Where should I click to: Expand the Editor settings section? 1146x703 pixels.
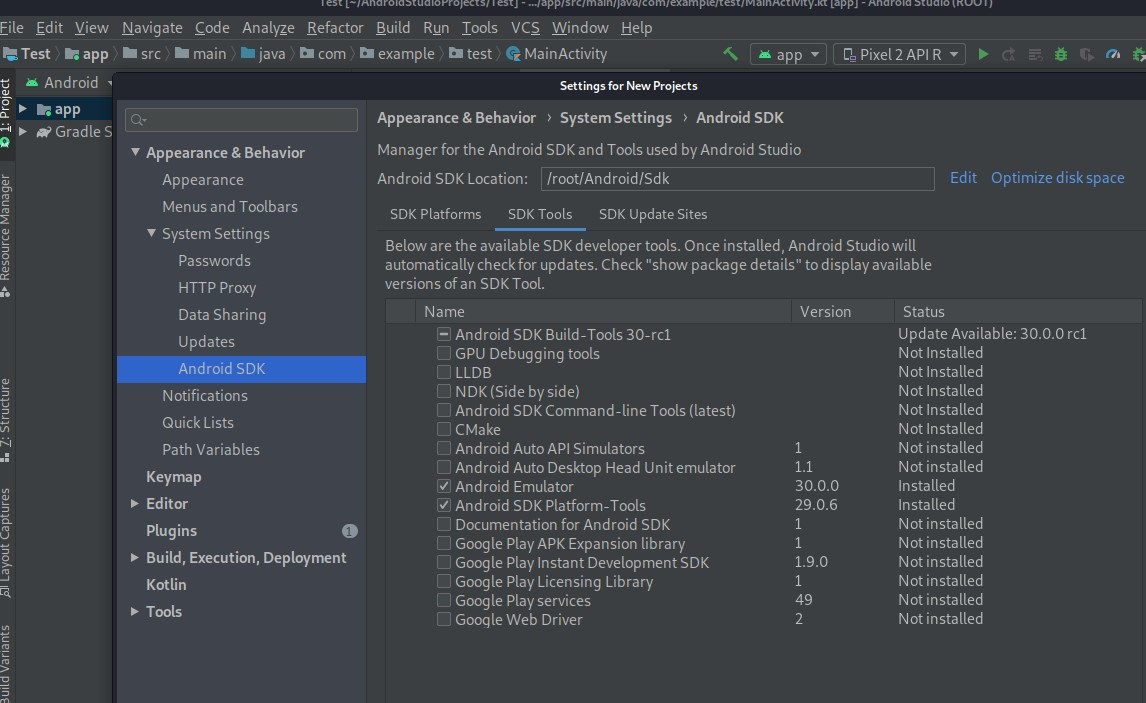pos(135,504)
